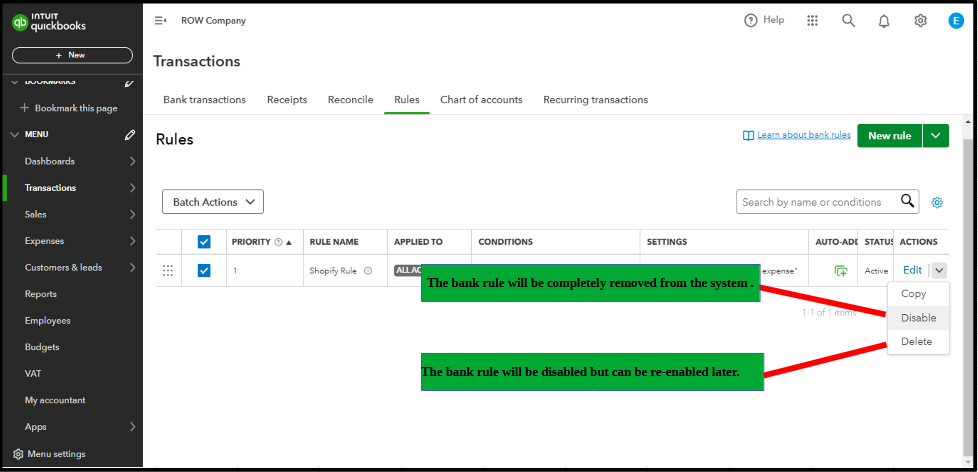Screen dimensions: 978x472
Task: Open the Reconcile tab
Action: [351, 100]
